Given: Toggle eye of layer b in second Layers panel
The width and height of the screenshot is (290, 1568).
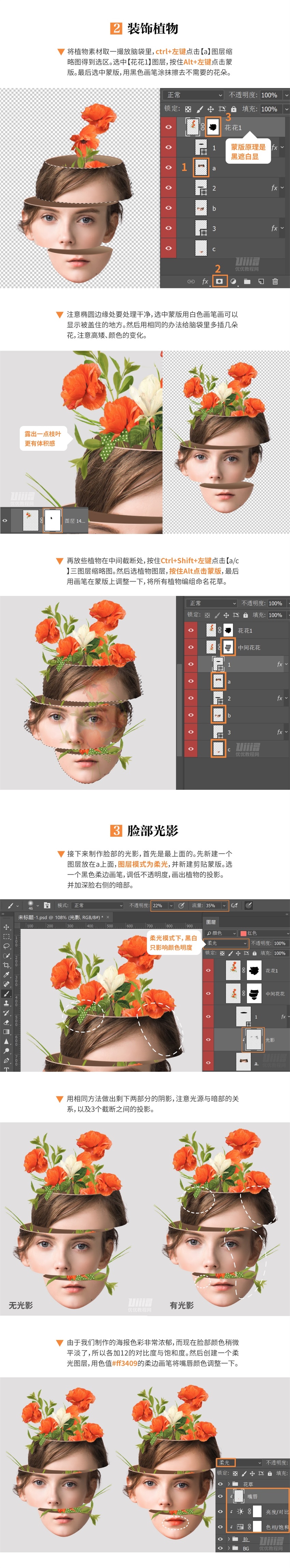Looking at the screenshot, I should [x=191, y=715].
